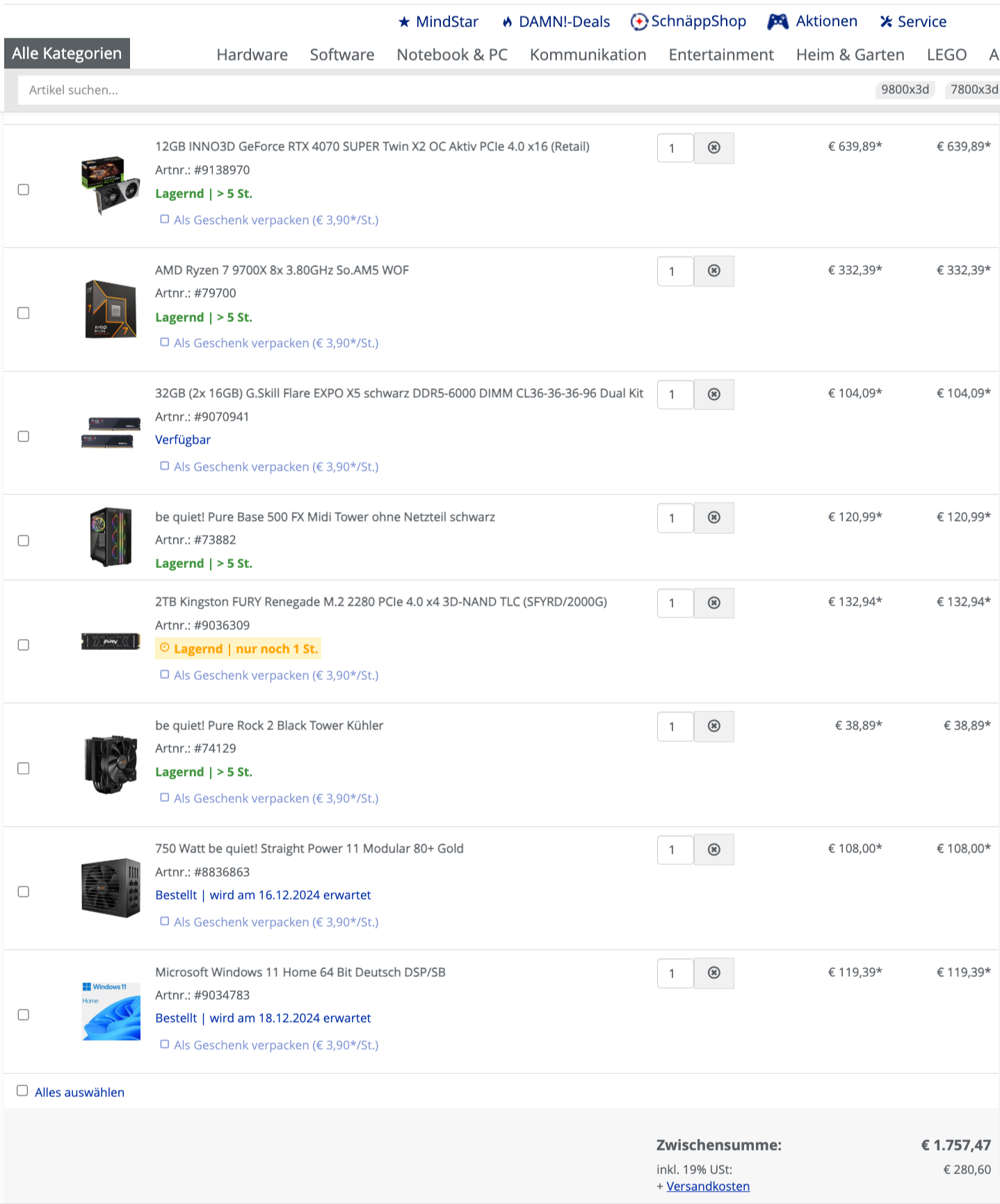
Task: Select the Ryzen 7 9700X row checkbox
Action: coord(24,314)
